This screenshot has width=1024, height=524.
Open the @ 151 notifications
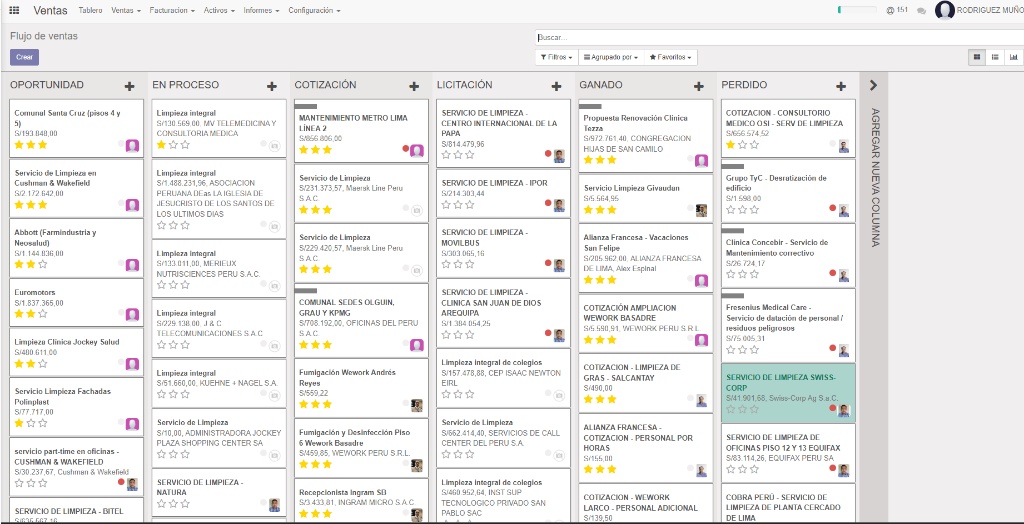(x=897, y=10)
